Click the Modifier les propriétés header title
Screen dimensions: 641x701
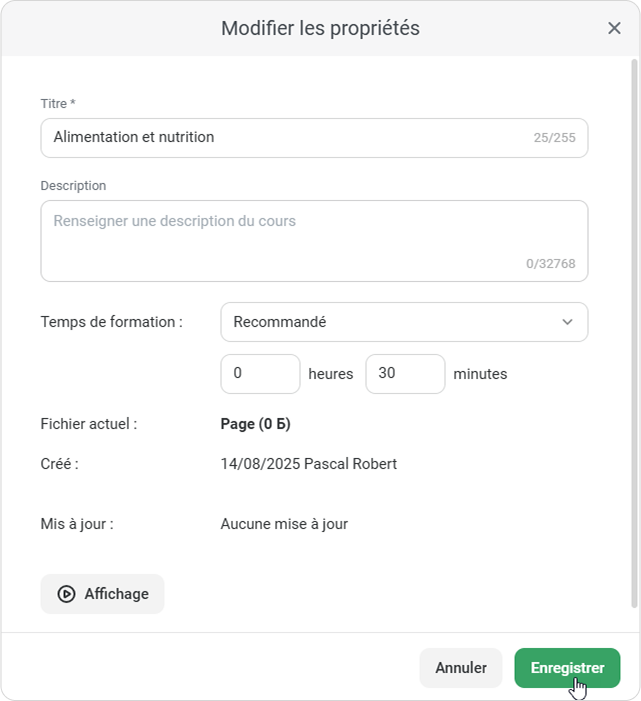click(320, 28)
